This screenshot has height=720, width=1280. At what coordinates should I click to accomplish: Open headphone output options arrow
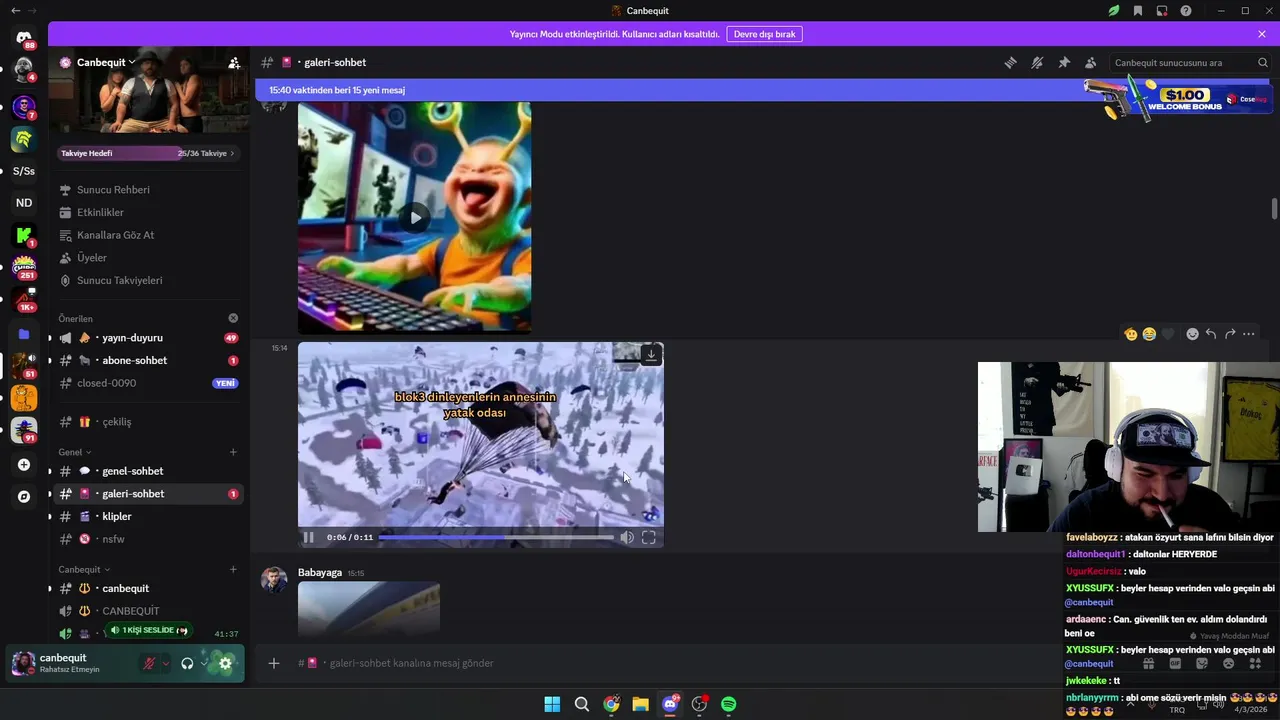204,663
